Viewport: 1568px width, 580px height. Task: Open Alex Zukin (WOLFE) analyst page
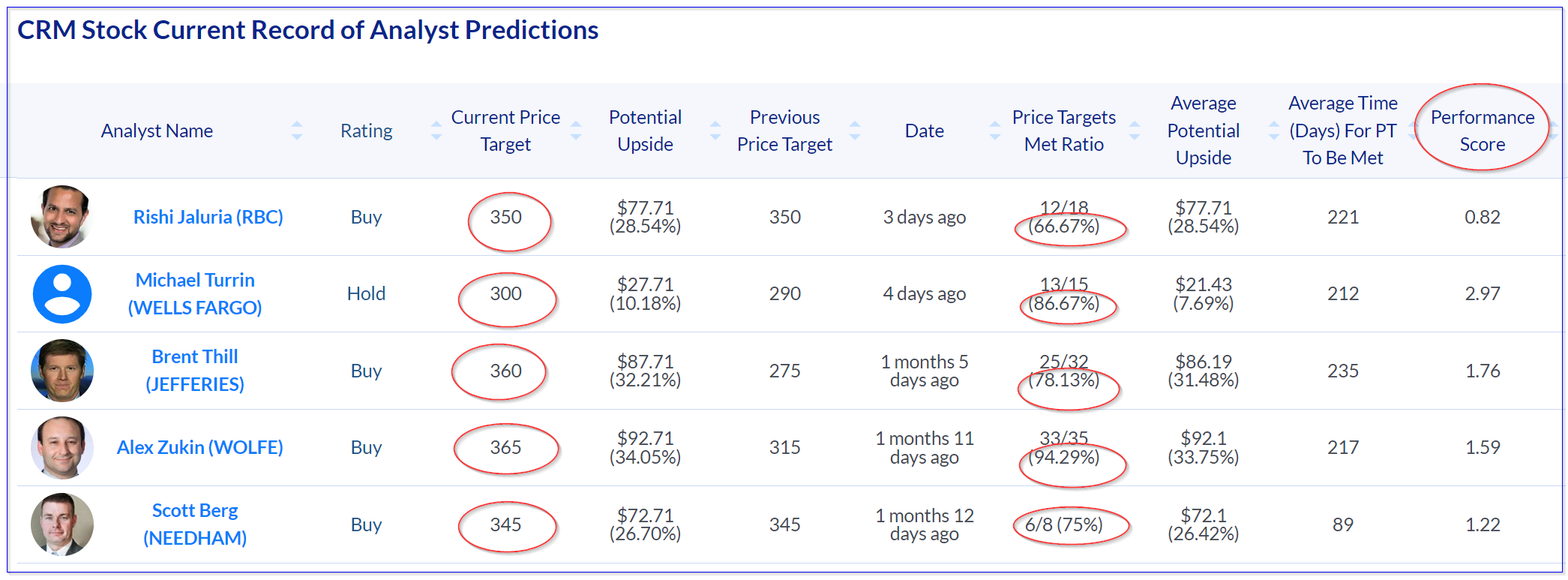coord(199,447)
